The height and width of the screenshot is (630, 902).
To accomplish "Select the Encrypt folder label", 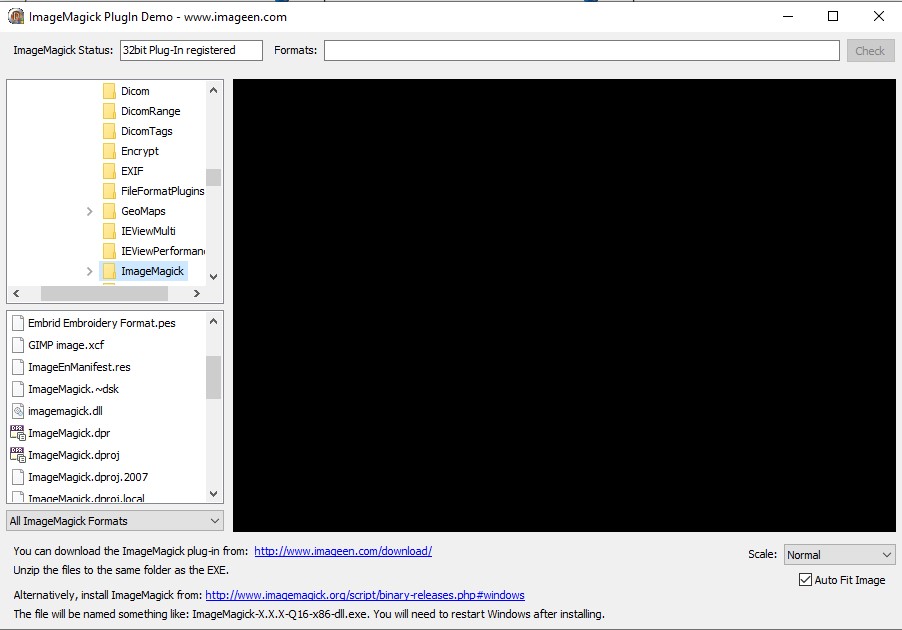I will pos(140,151).
